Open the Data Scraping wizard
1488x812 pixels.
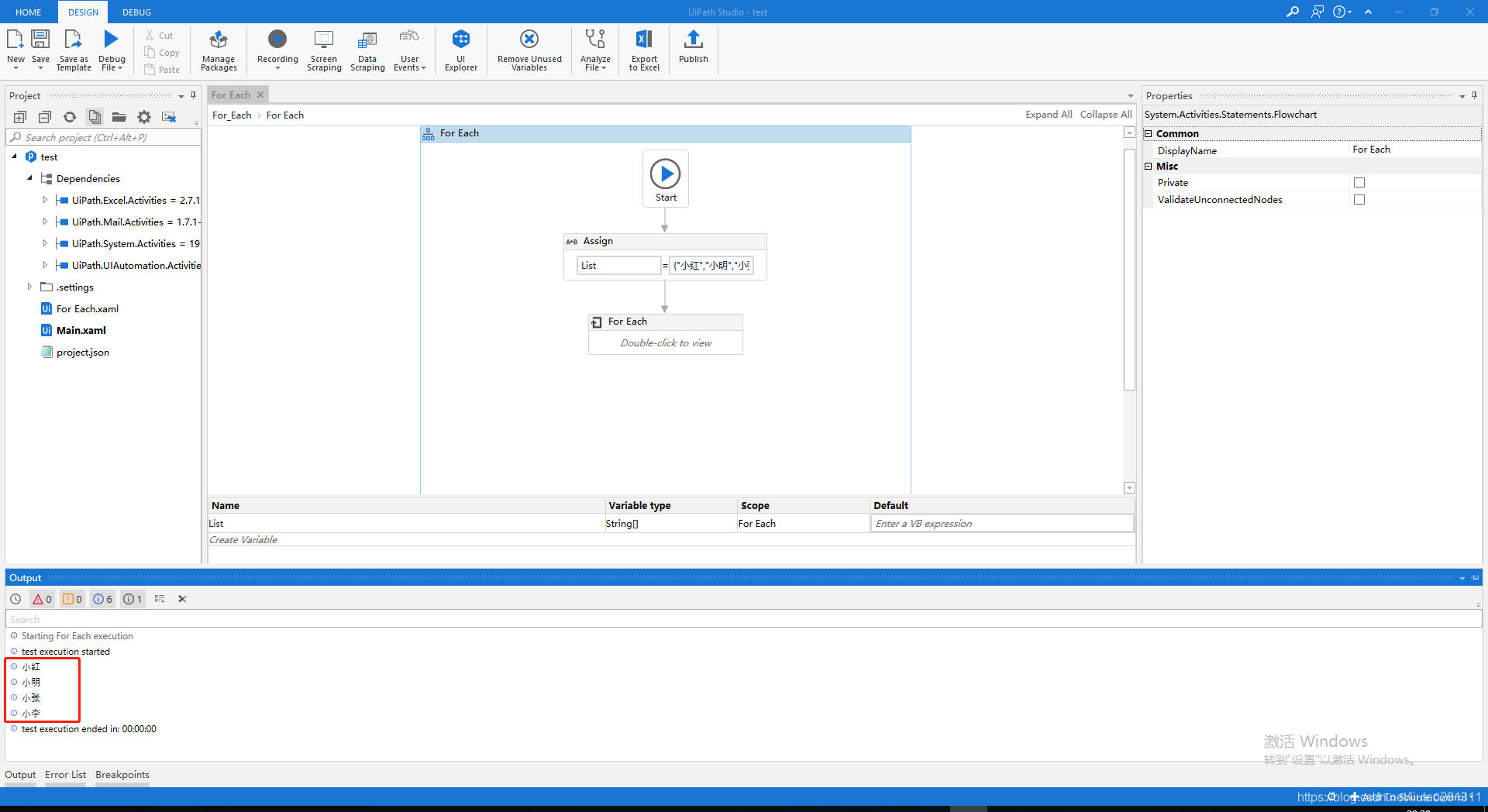[367, 50]
